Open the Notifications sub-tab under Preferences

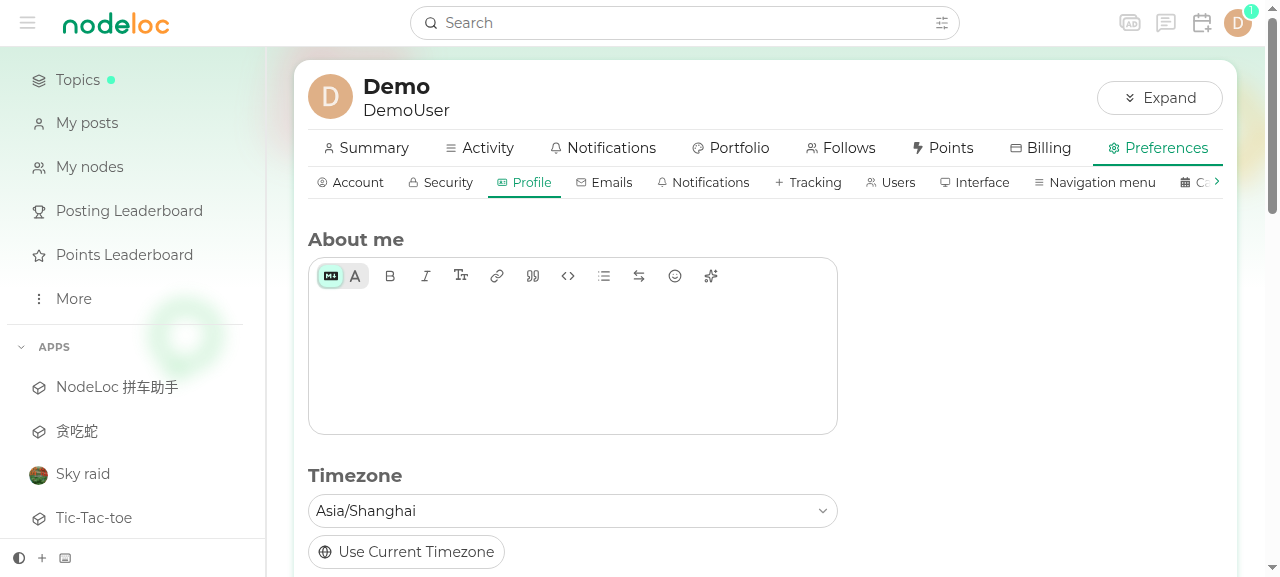[703, 183]
